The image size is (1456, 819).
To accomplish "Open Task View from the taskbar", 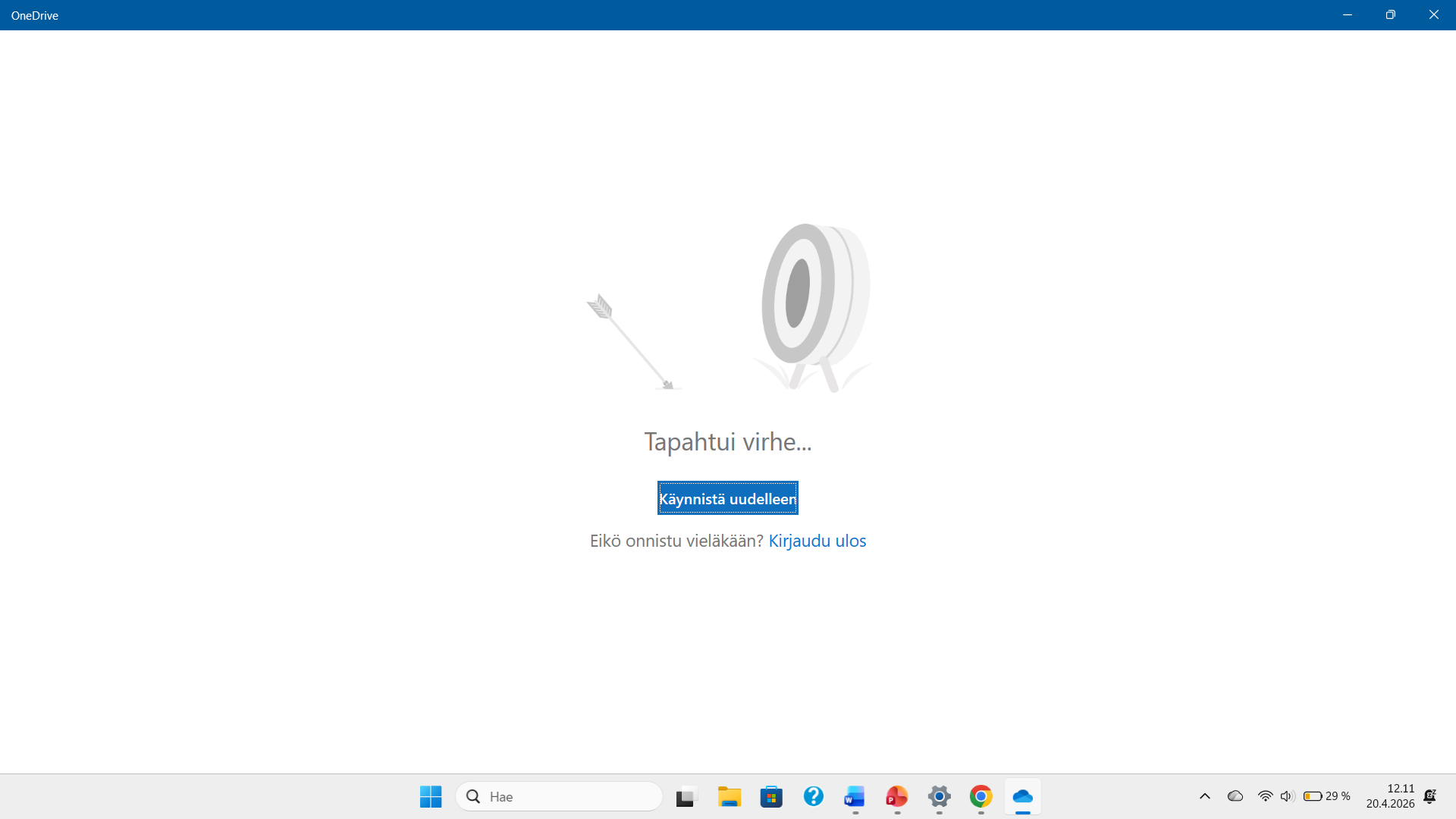I will [686, 796].
